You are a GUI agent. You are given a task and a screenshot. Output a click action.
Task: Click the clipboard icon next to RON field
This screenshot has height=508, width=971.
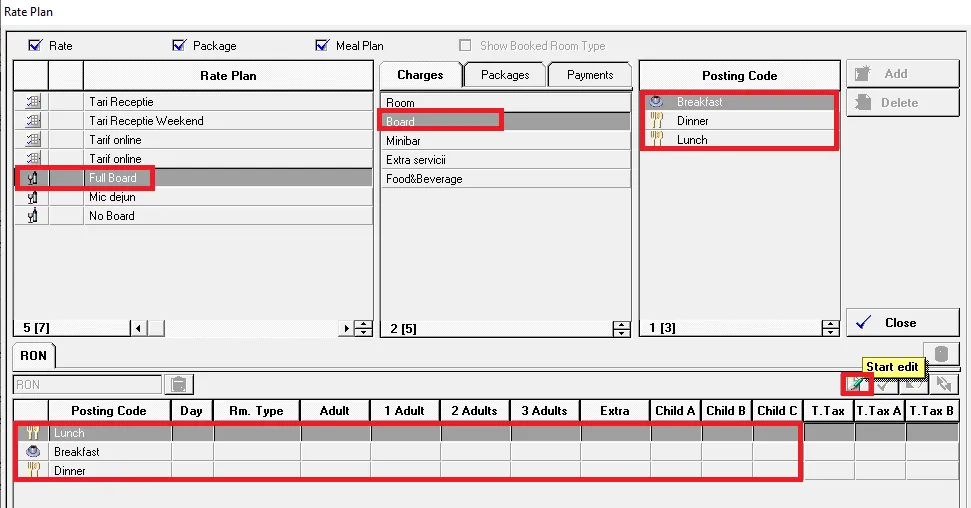click(179, 385)
